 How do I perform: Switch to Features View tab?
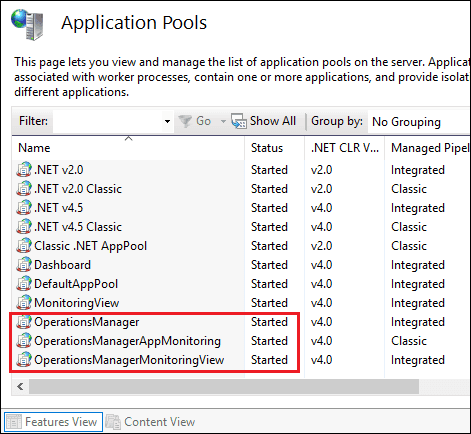click(x=53, y=422)
